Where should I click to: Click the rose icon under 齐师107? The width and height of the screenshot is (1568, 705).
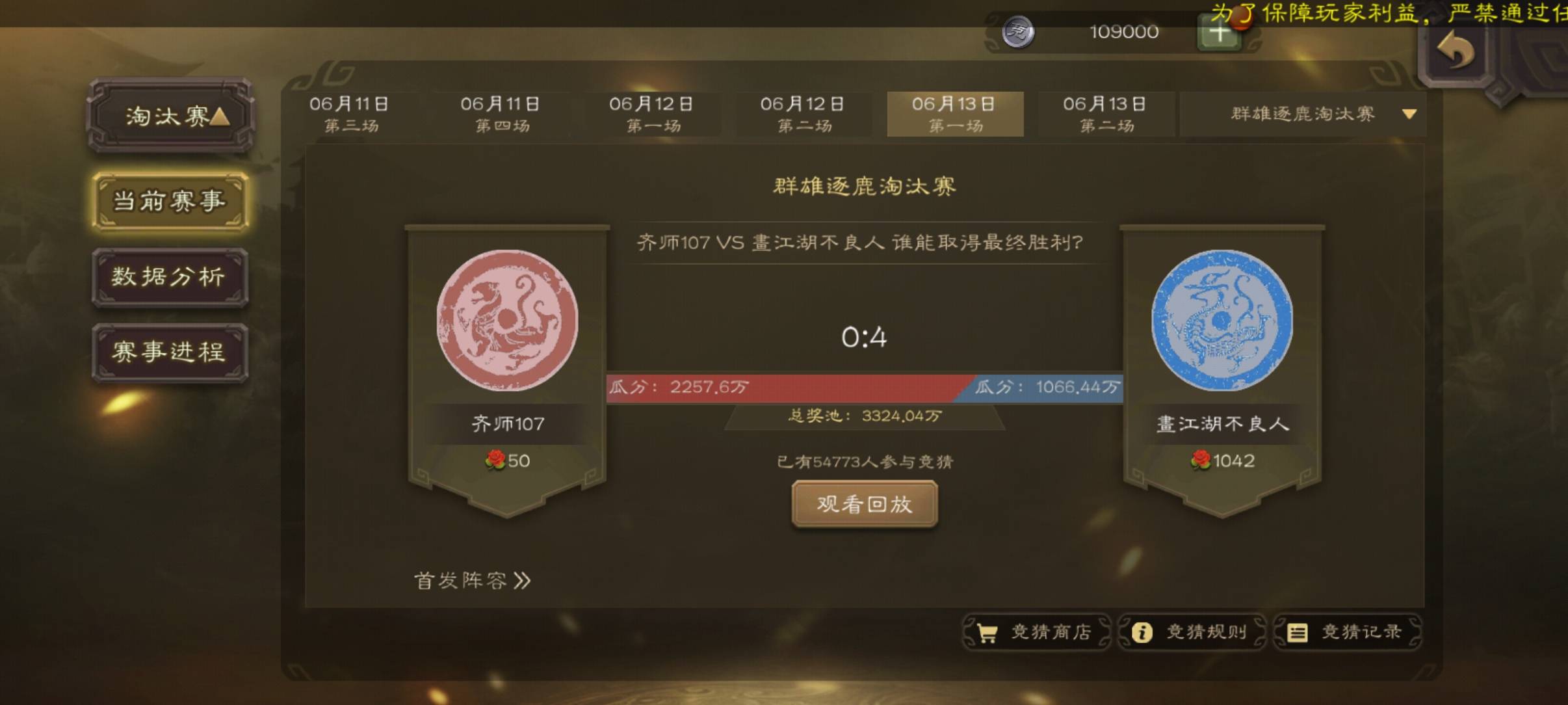[495, 460]
